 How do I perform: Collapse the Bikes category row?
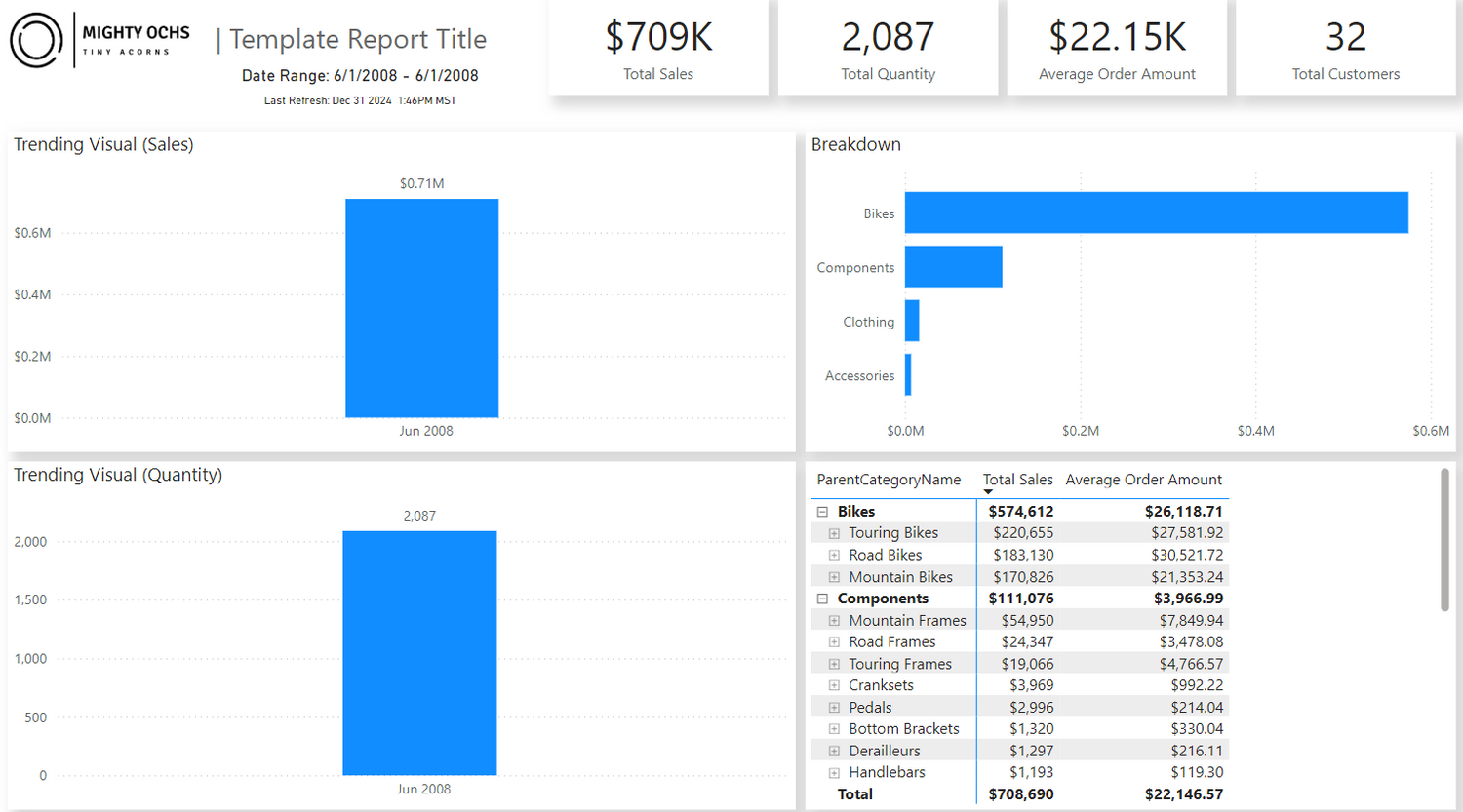[x=822, y=512]
